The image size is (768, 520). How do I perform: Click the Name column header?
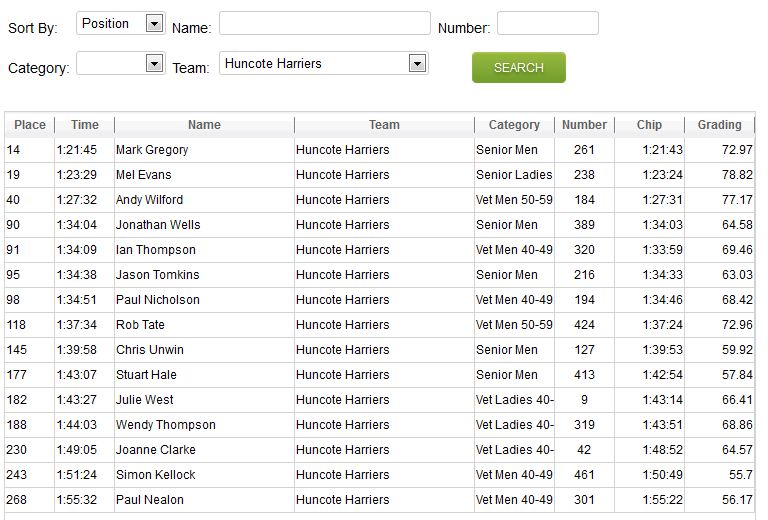coord(204,125)
